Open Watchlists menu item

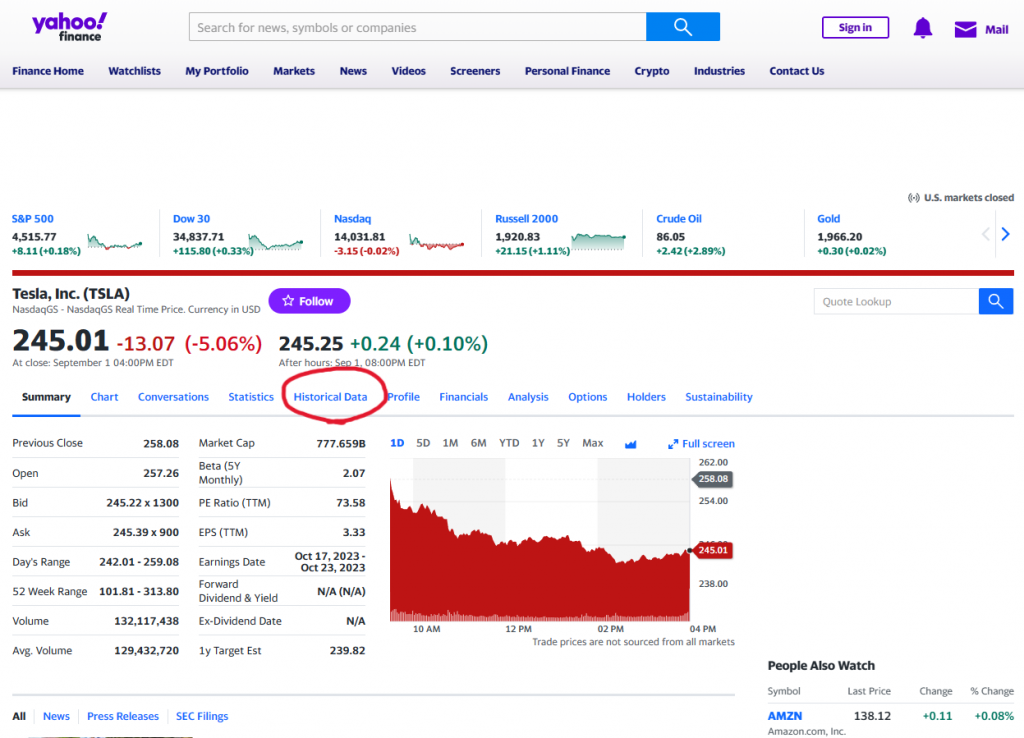coord(135,71)
